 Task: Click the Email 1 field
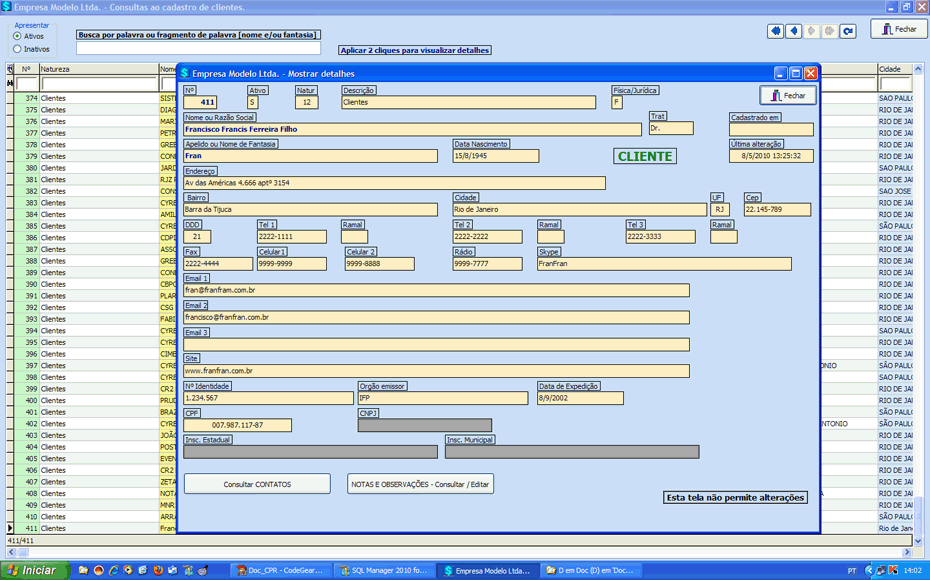coord(436,290)
